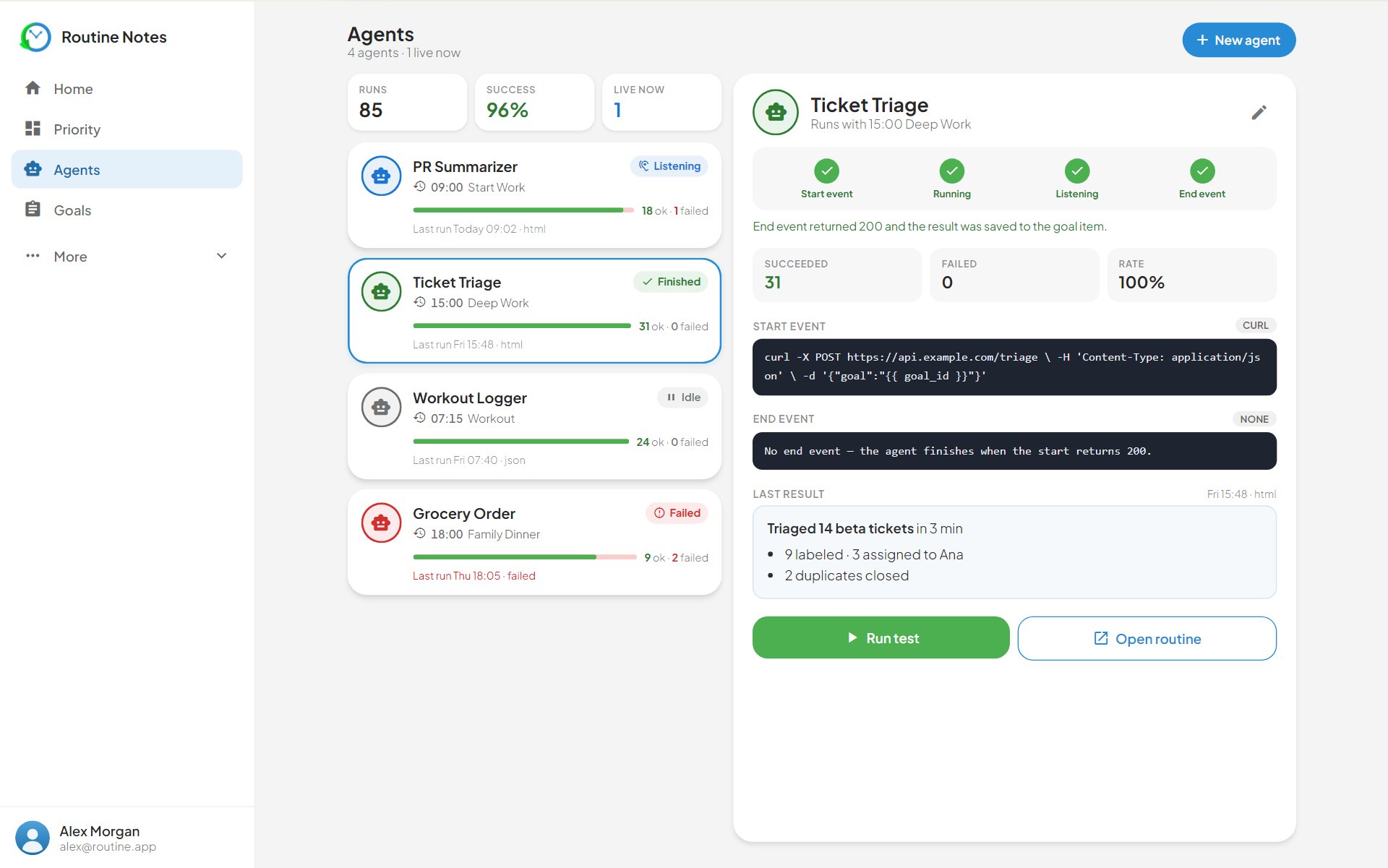Select the Grocery Order agent title
Image resolution: width=1388 pixels, height=868 pixels.
464,514
